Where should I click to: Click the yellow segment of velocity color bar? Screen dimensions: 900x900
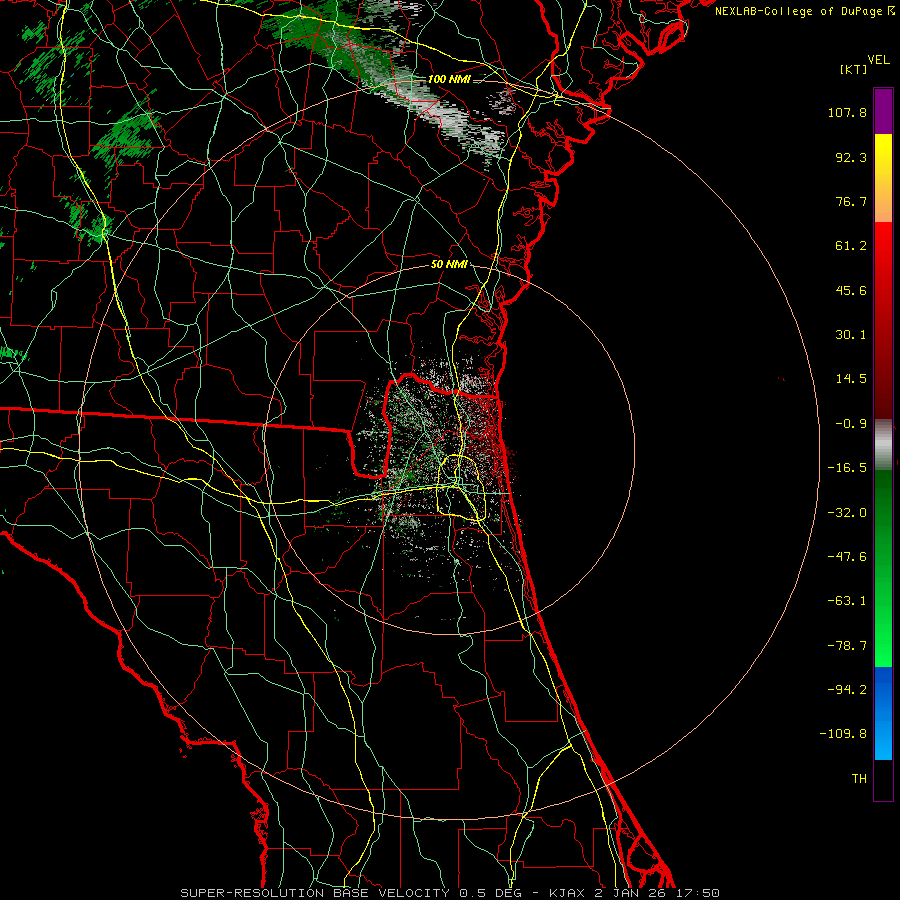click(x=883, y=178)
